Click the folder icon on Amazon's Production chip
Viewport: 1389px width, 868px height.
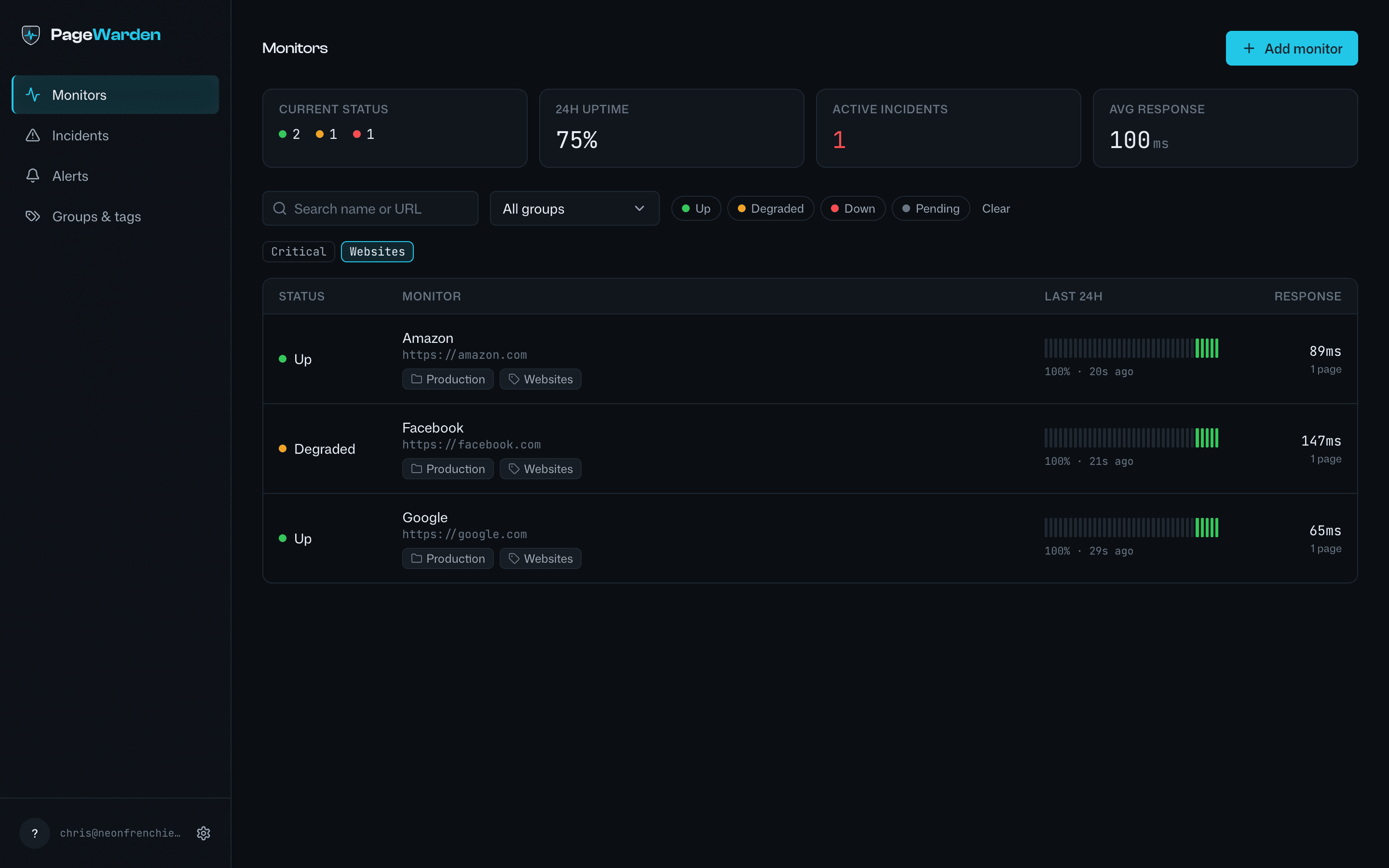[417, 379]
